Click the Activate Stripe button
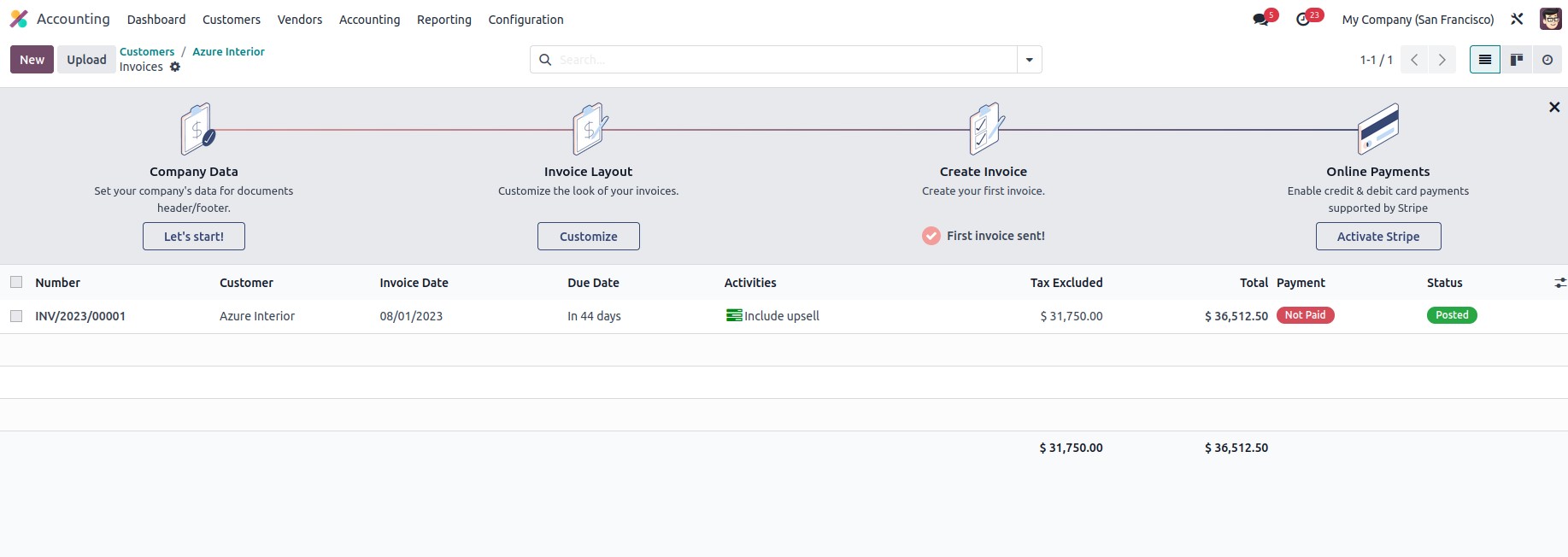1568x557 pixels. coord(1377,237)
